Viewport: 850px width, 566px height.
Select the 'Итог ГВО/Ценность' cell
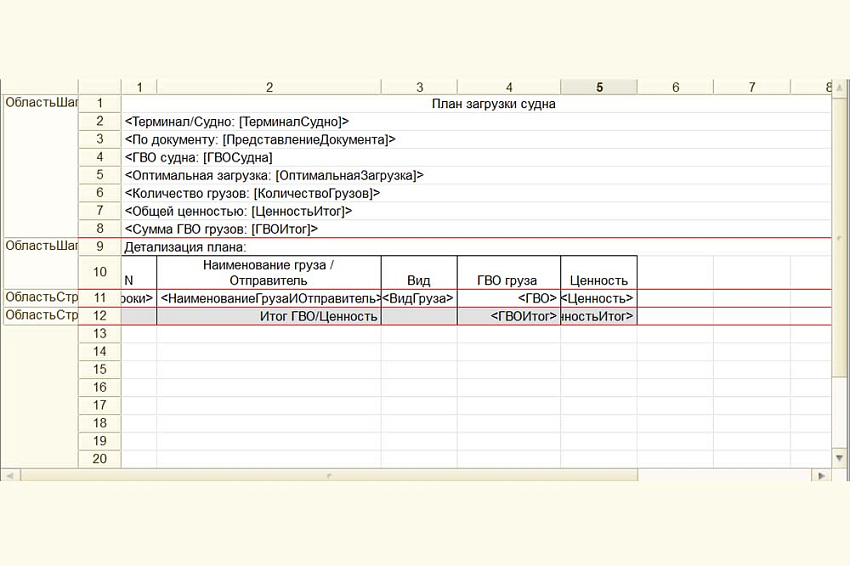point(268,316)
